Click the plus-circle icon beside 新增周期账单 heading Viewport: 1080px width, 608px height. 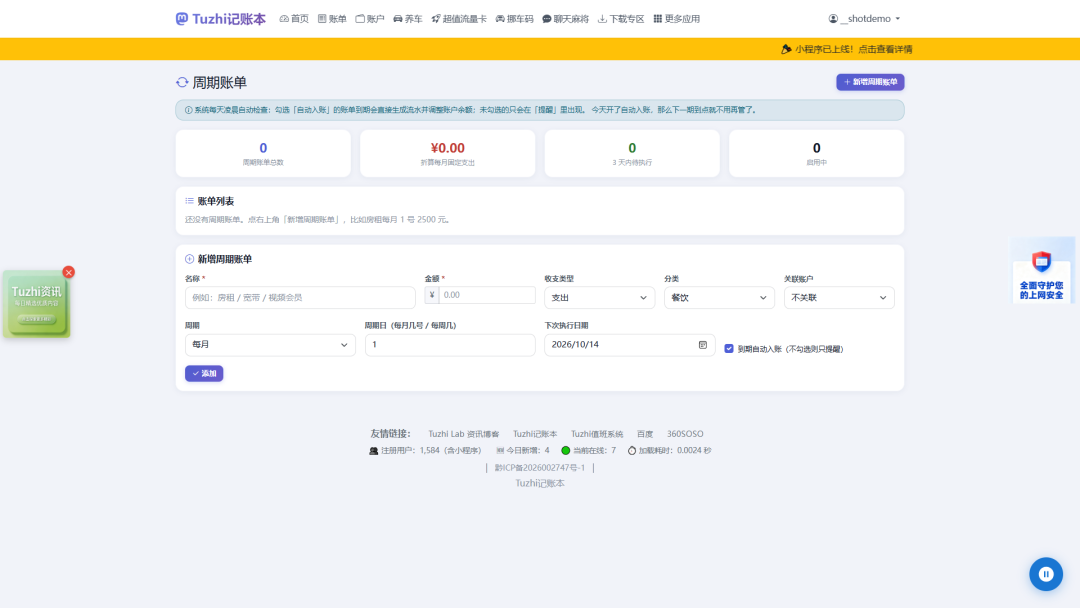(189, 259)
